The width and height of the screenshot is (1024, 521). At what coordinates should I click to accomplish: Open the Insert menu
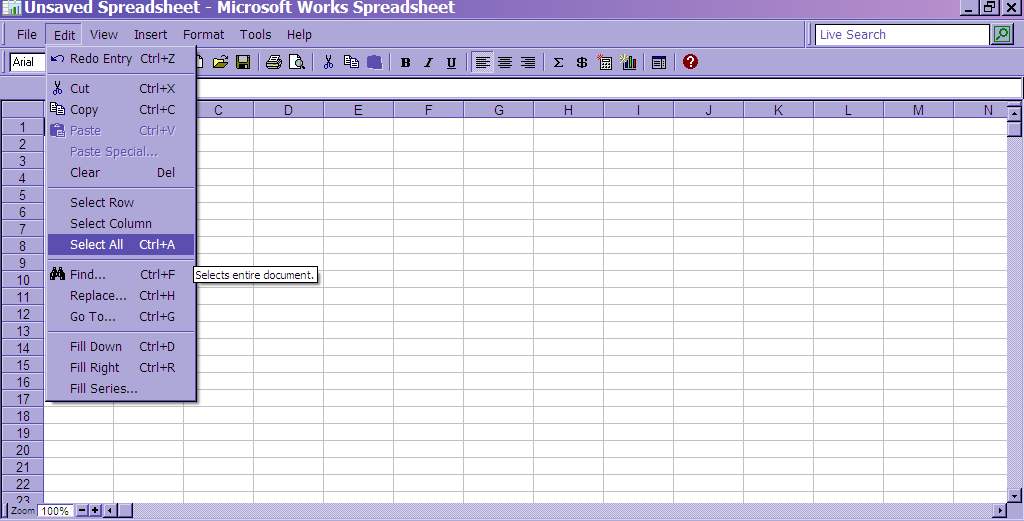click(150, 35)
